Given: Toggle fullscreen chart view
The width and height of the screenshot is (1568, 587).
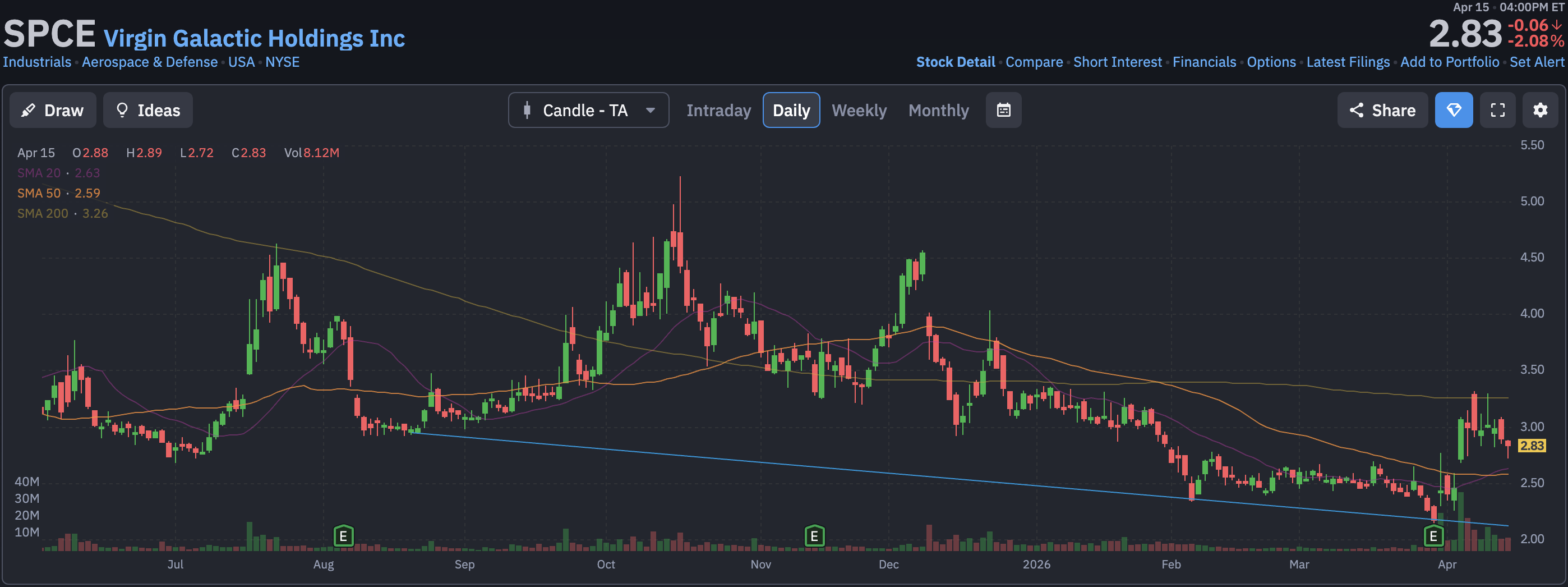Looking at the screenshot, I should [1497, 110].
